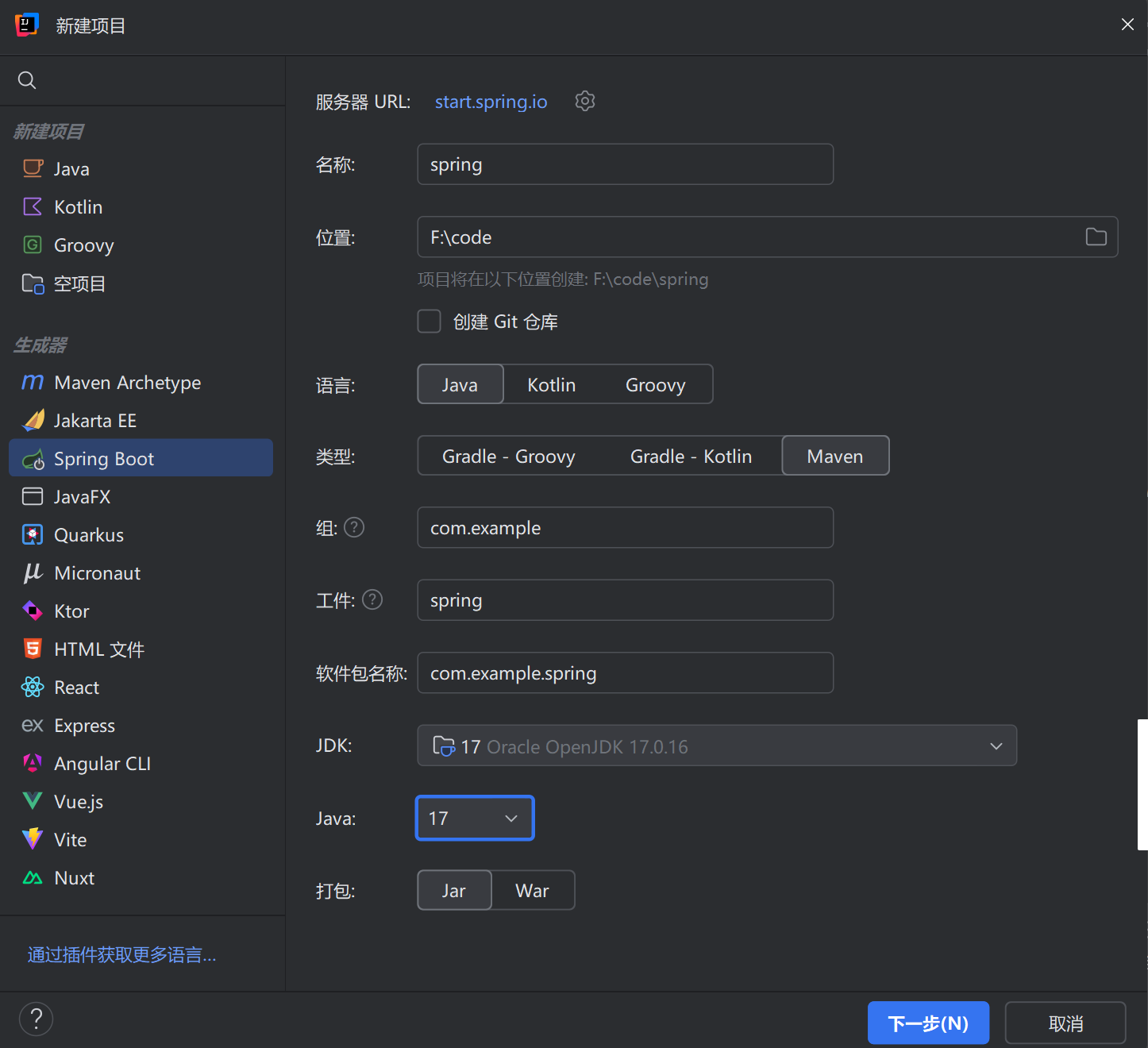
Task: Click the Kotlin logo icon
Action: click(33, 206)
